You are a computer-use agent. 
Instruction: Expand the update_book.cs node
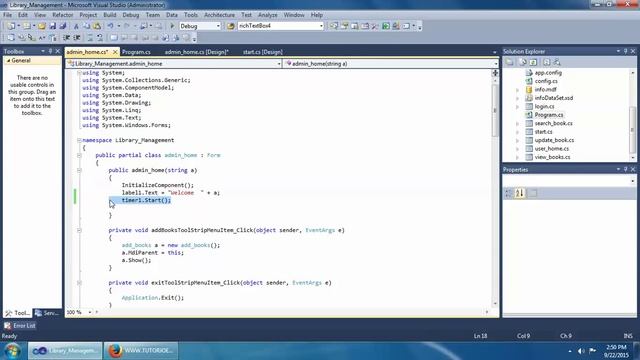[x=518, y=140]
